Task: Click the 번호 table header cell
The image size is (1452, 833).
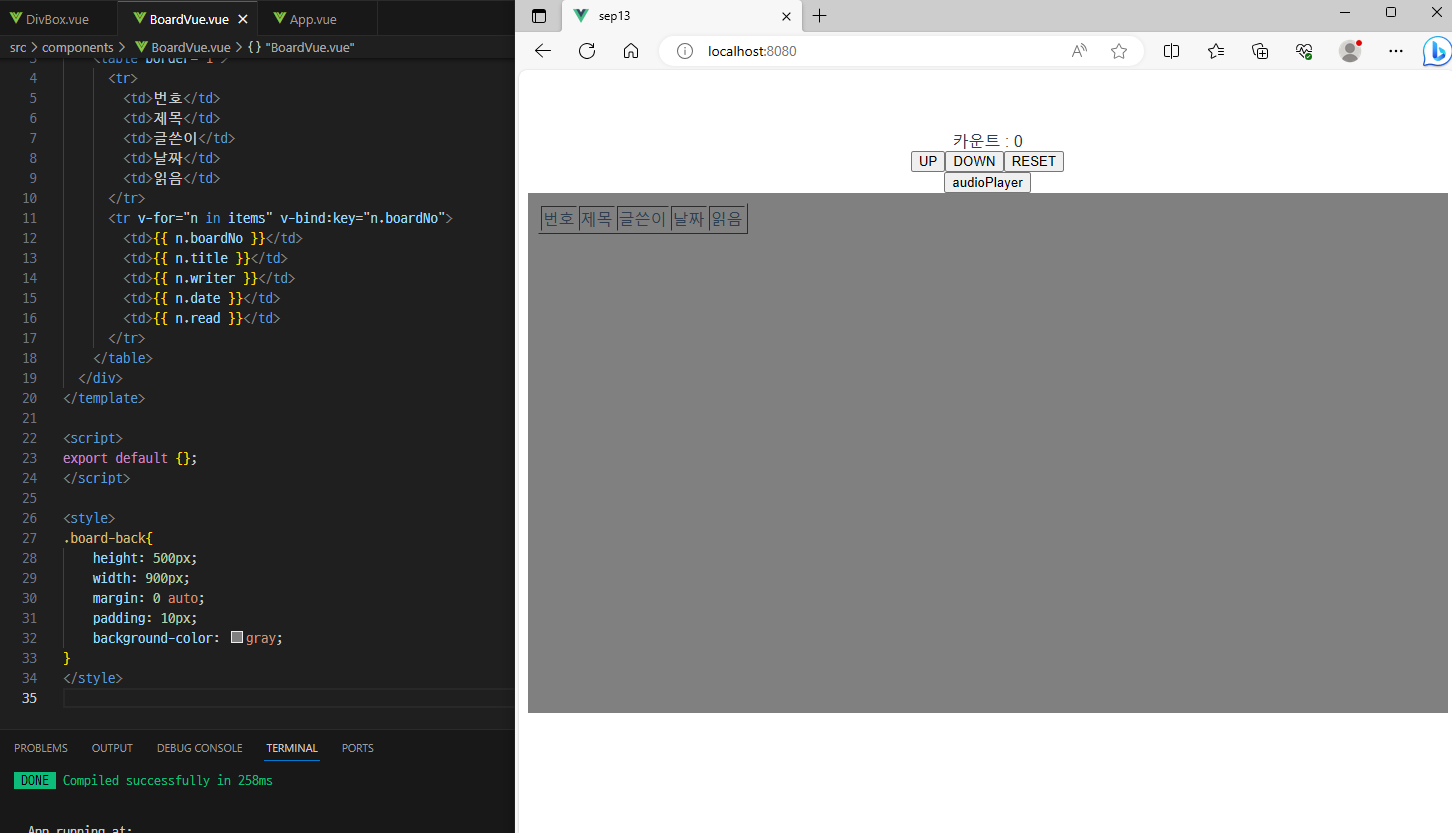Action: point(559,218)
